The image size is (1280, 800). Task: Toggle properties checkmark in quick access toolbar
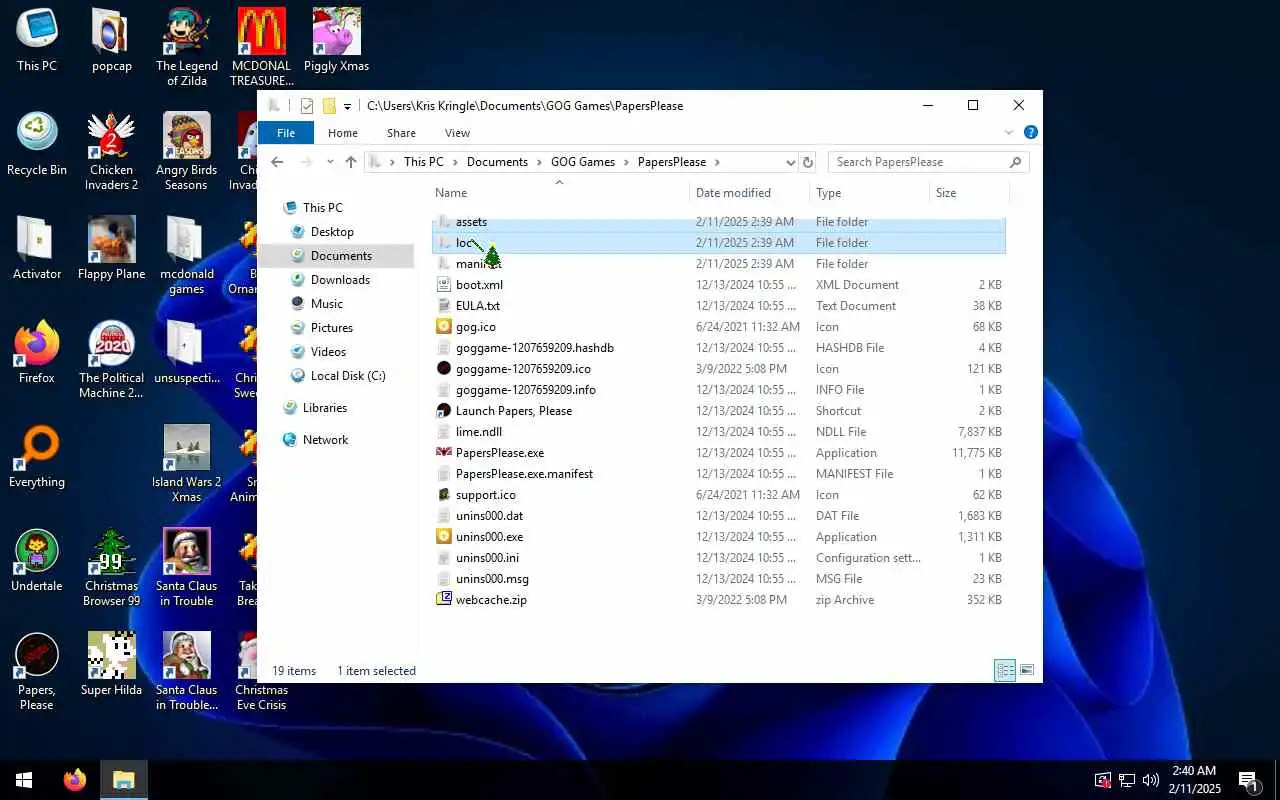point(307,106)
